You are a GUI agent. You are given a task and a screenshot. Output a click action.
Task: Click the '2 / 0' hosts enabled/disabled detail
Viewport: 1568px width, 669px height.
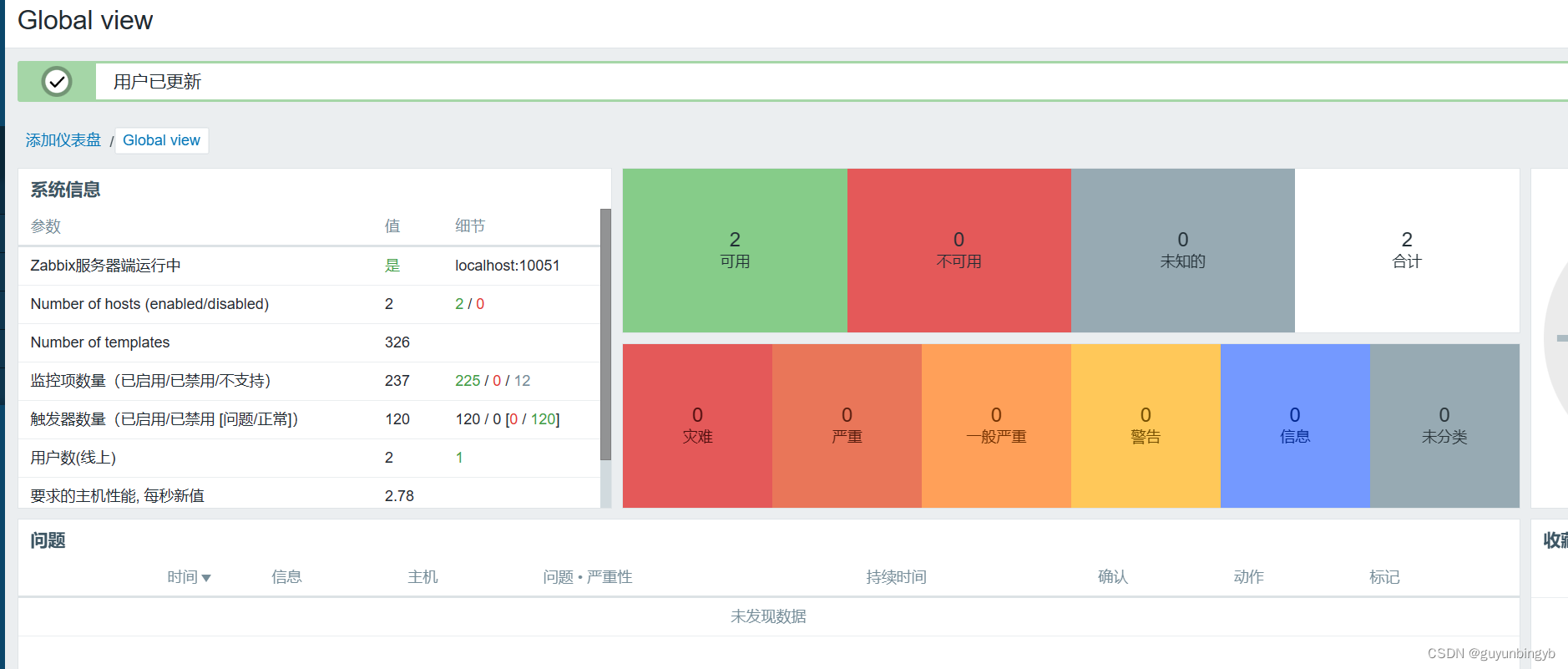pyautogui.click(x=469, y=304)
